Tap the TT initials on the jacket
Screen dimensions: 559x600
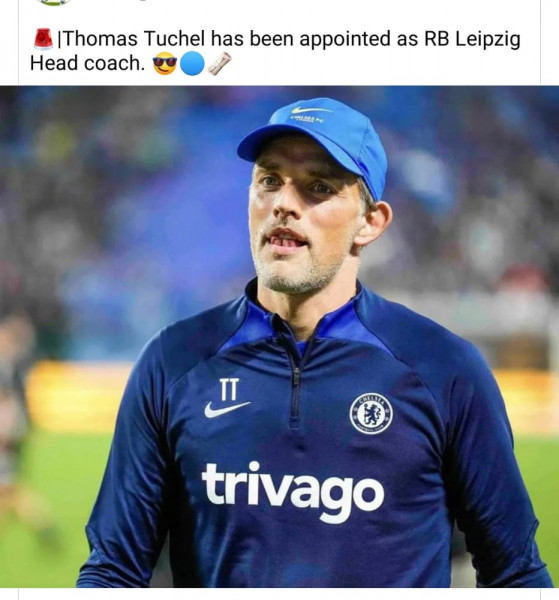229,389
